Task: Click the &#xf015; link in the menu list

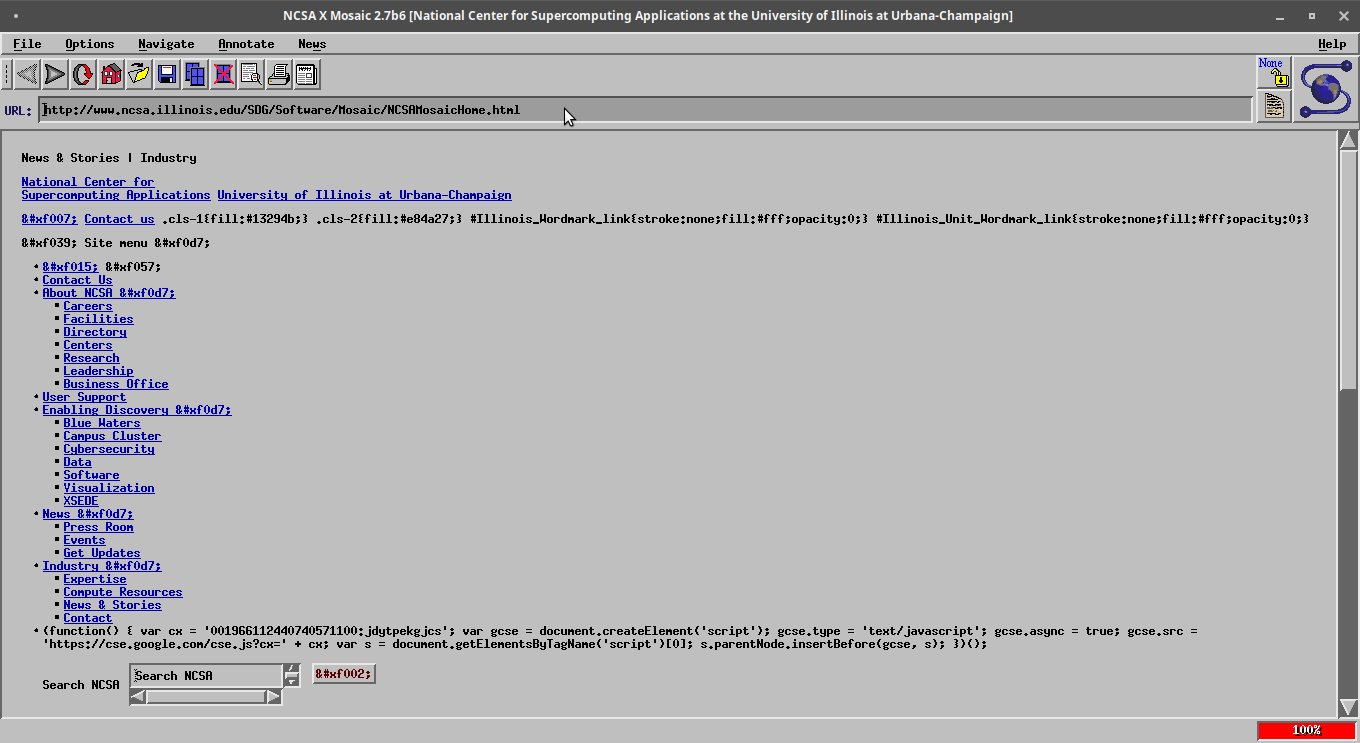Action: (70, 267)
